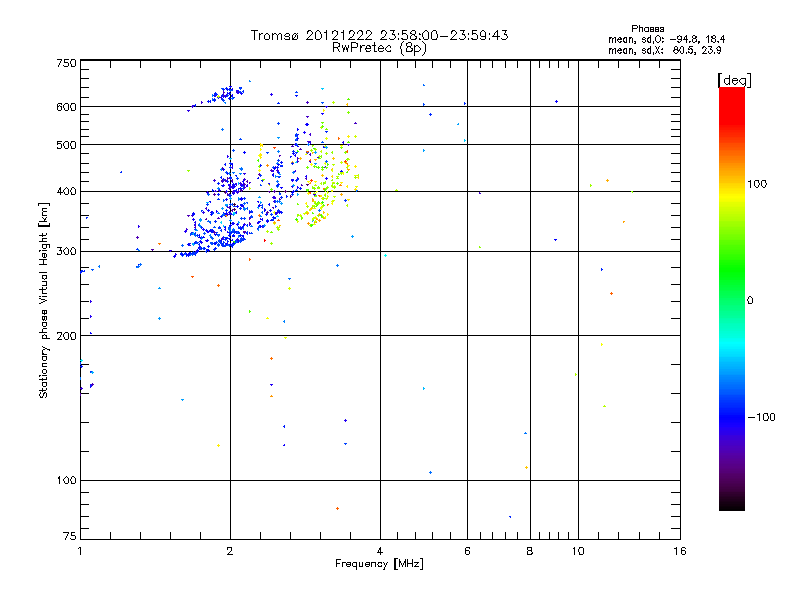The height and width of the screenshot is (600, 800).
Task: Select the 'RwPretec (8p)' subtitle text
Action: 379,48
